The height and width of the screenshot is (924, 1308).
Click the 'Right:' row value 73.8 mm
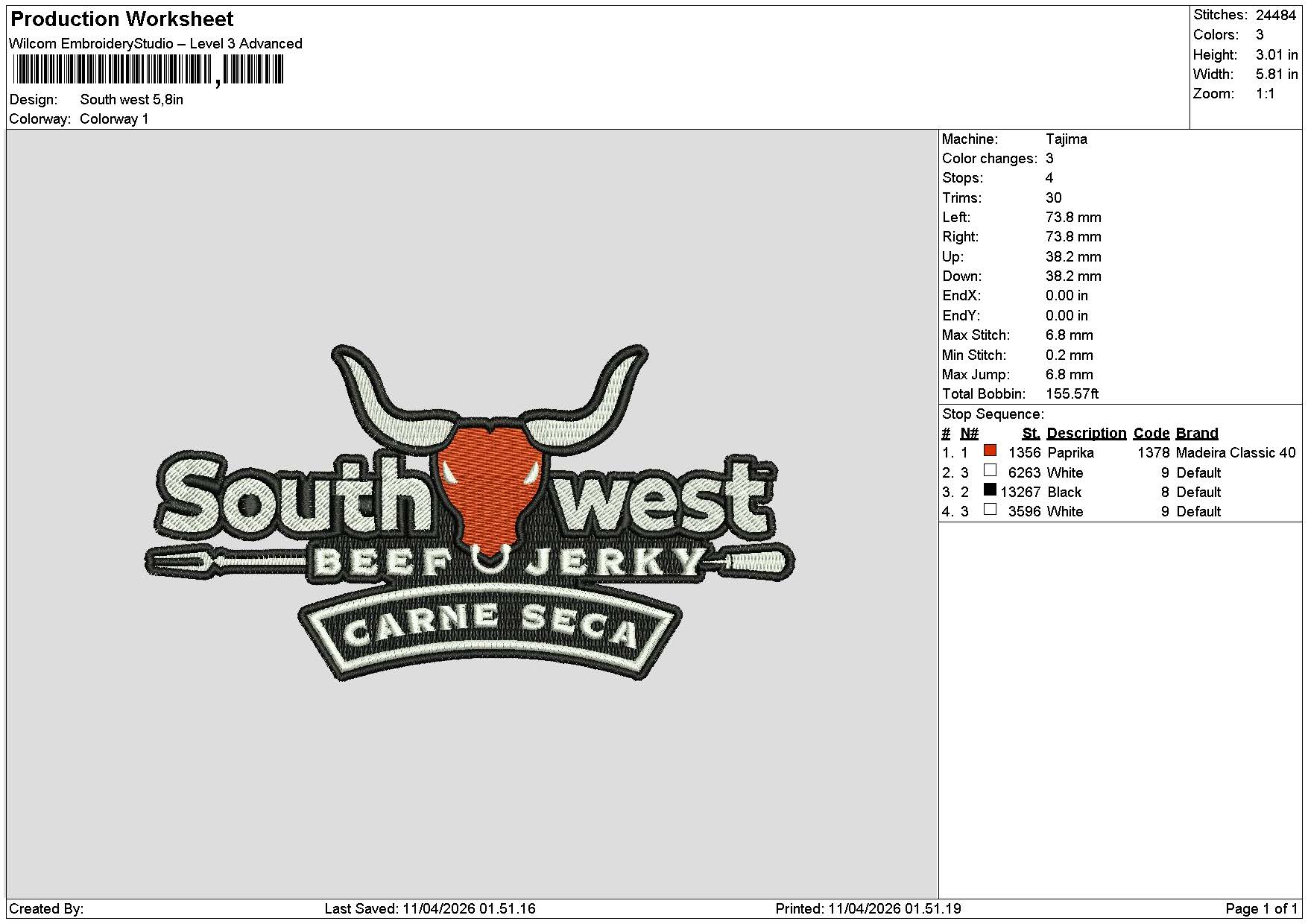(x=1073, y=237)
